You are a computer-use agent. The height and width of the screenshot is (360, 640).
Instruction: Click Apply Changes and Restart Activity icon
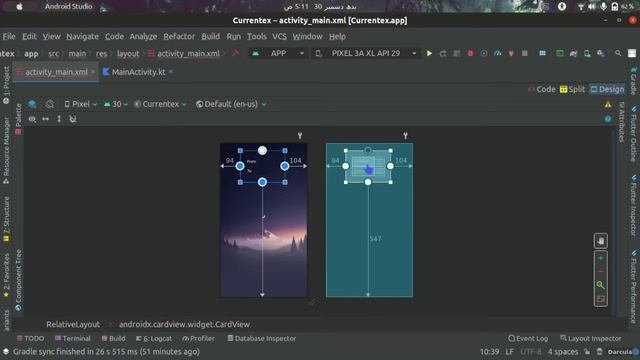point(443,53)
